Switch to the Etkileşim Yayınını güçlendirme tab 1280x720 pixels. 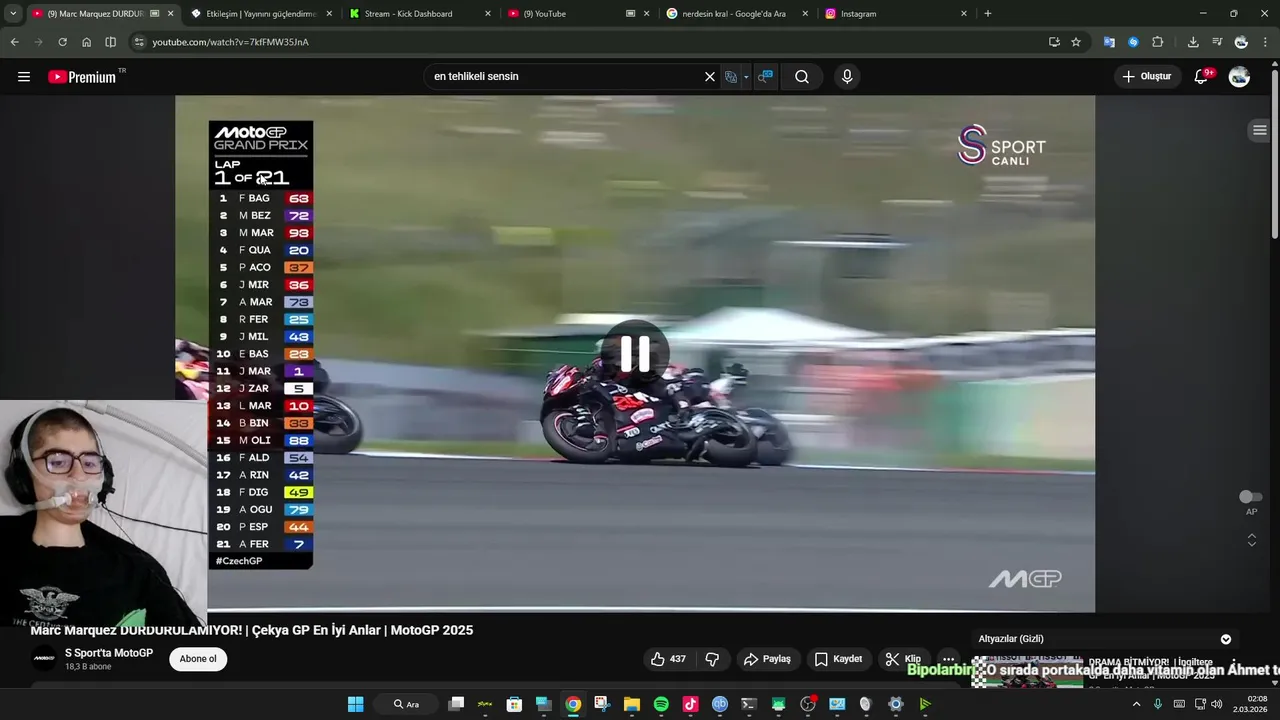pyautogui.click(x=262, y=14)
